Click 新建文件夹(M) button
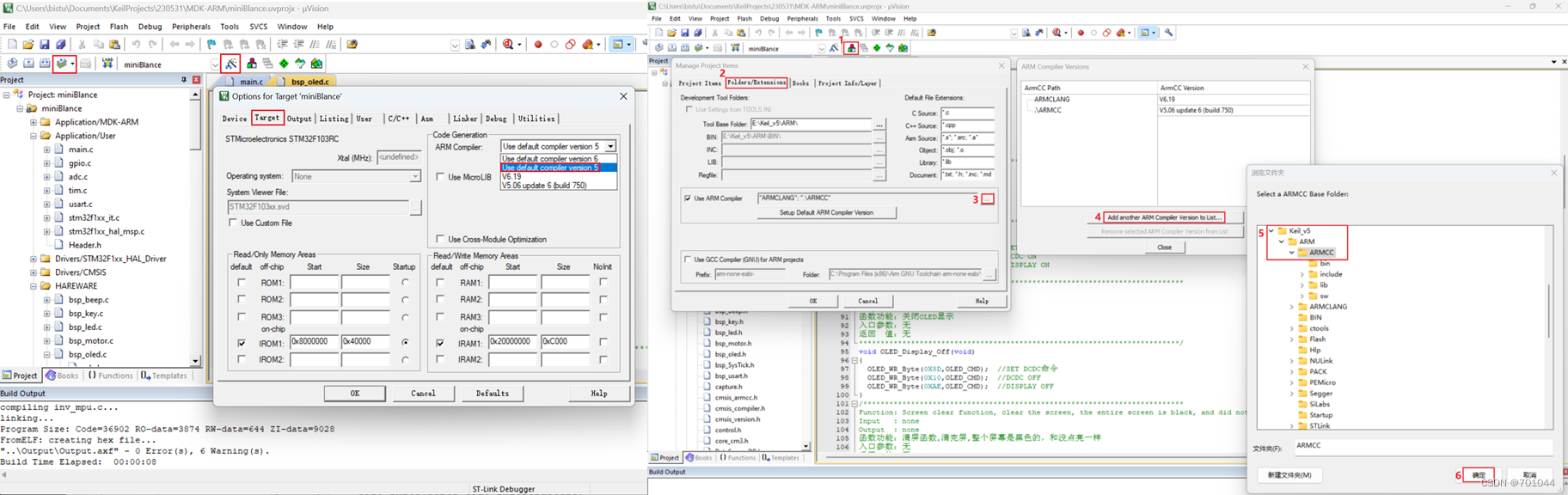 [x=1289, y=474]
